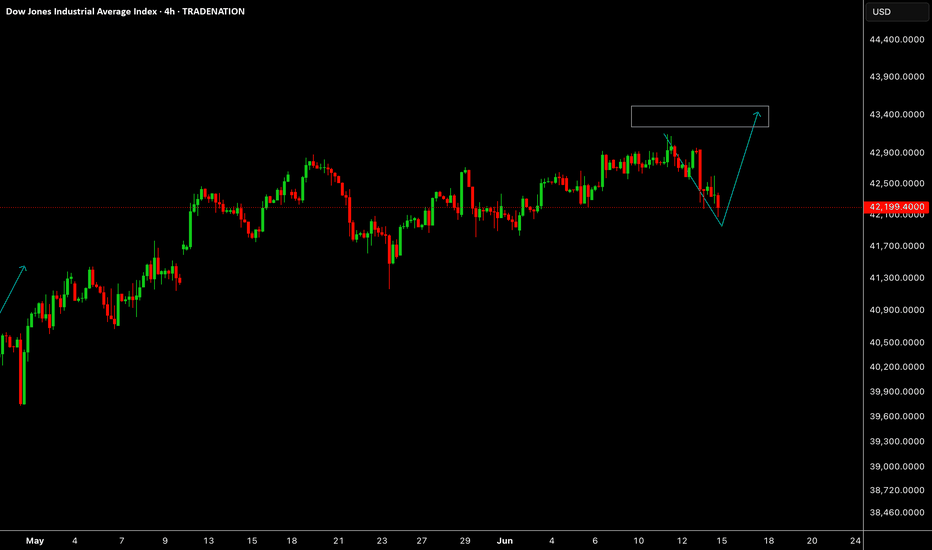
Task: Click the date 10 on time axis
Action: click(x=638, y=541)
